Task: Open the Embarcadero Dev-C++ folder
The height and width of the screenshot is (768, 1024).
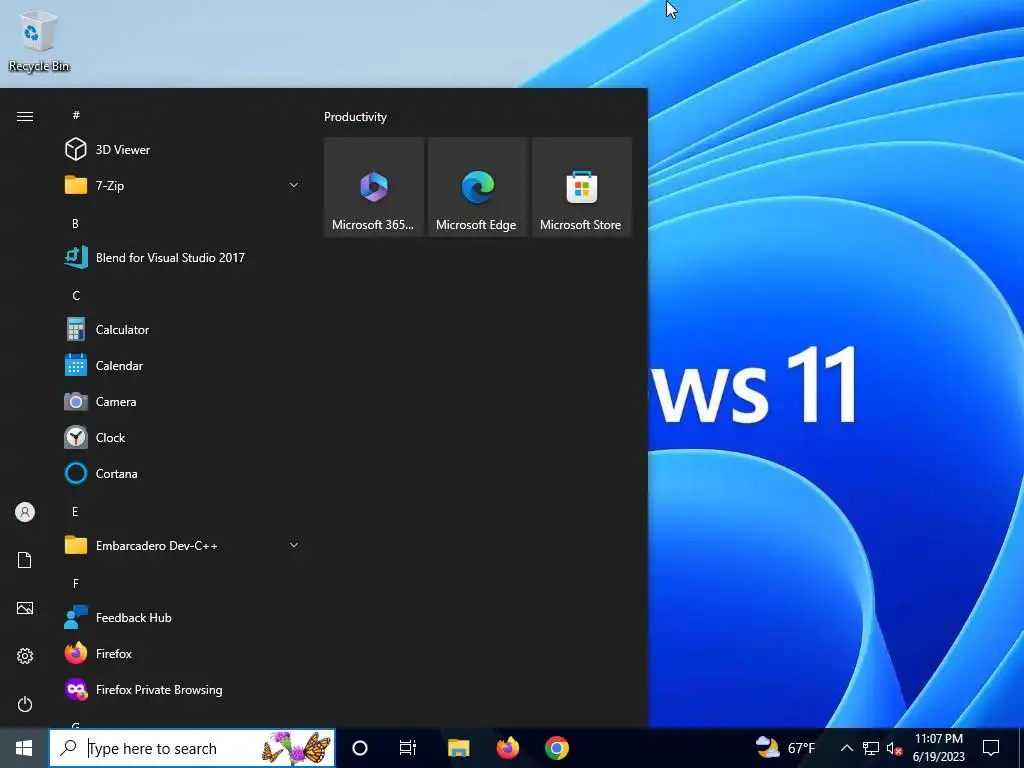Action: [183, 545]
